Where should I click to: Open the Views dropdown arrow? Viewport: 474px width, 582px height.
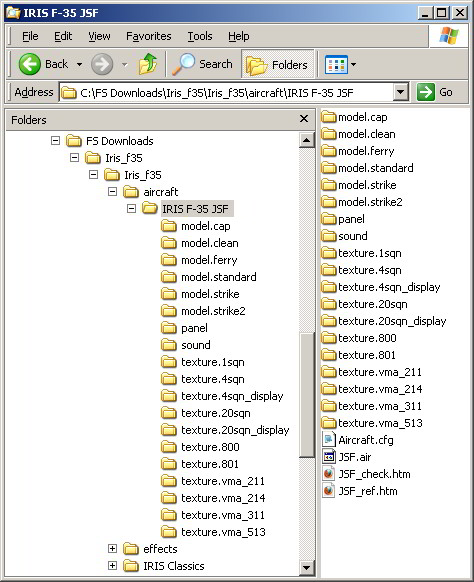point(353,64)
